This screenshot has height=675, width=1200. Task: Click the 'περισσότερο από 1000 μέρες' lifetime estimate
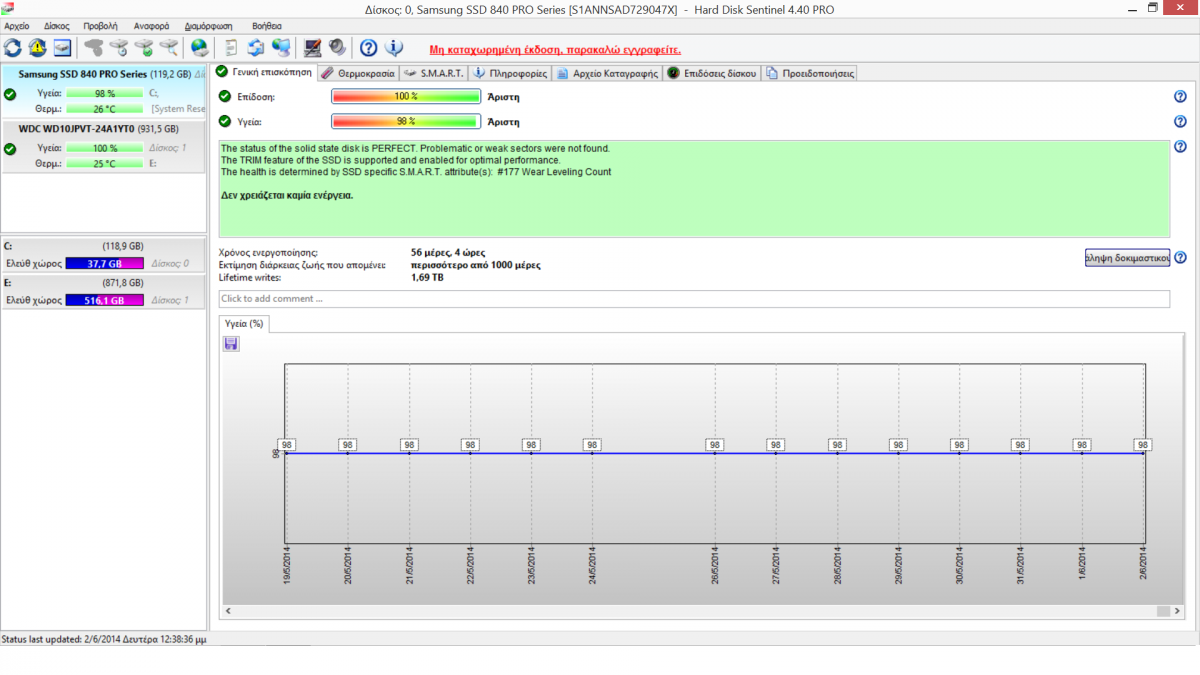pos(476,265)
